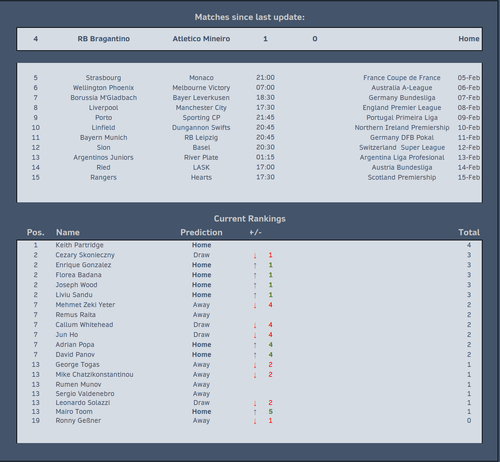Image resolution: width=500 pixels, height=462 pixels.
Task: Click the Prediction column header
Action: [x=201, y=232]
